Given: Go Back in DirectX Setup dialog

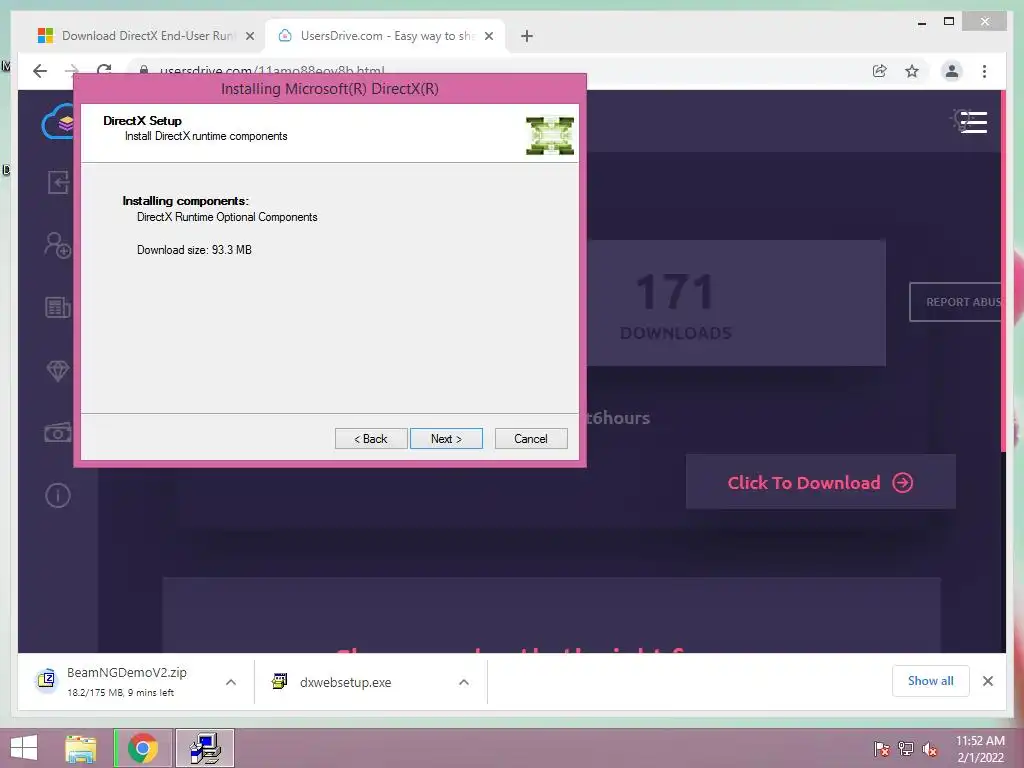Looking at the screenshot, I should pos(371,439).
